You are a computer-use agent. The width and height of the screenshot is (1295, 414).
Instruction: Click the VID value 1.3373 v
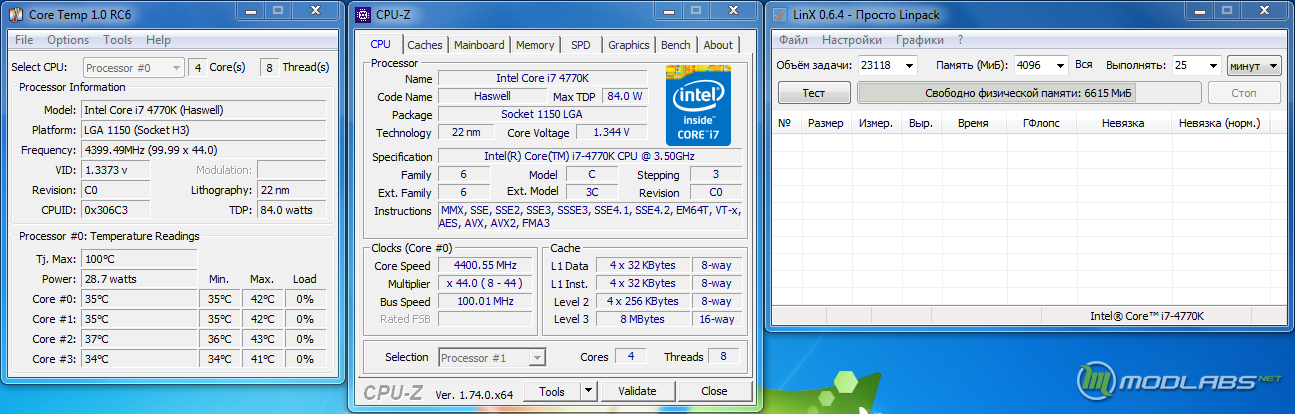click(x=115, y=170)
